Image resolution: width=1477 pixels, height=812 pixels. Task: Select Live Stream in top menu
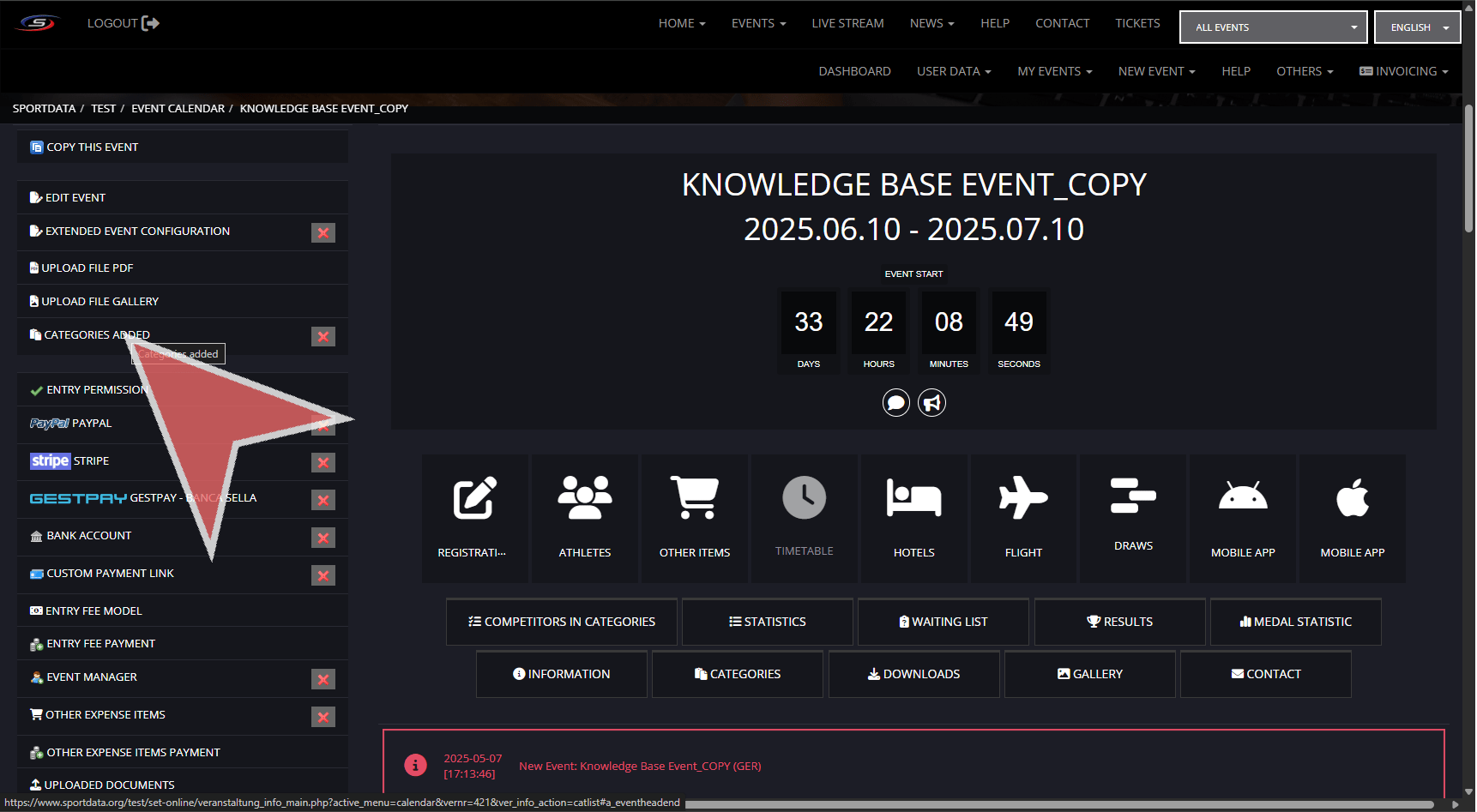tap(847, 23)
